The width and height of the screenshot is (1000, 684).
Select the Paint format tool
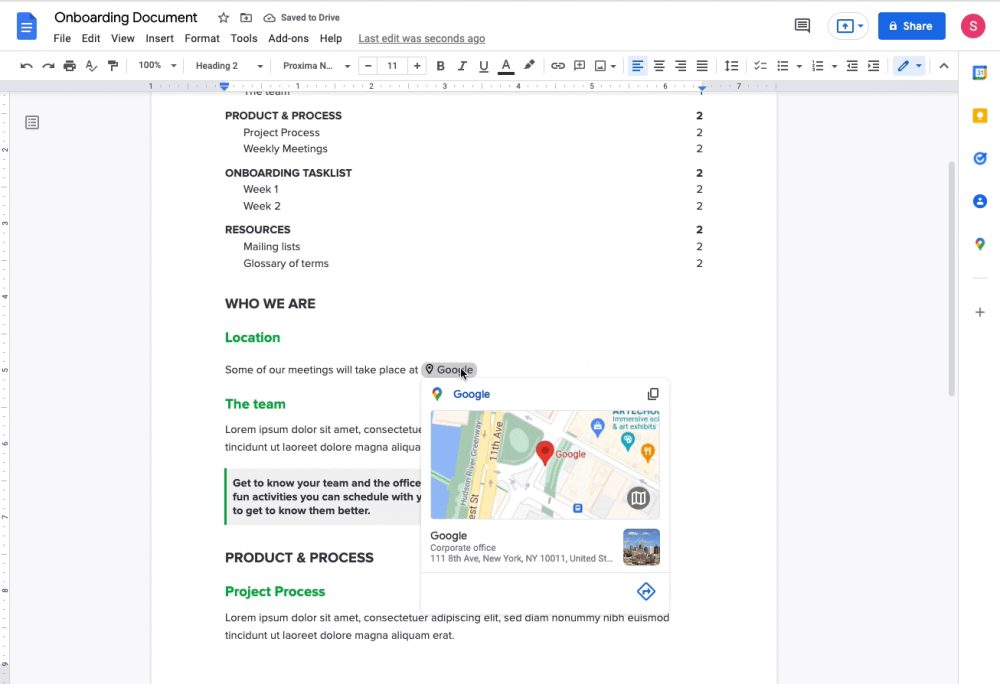coord(113,64)
